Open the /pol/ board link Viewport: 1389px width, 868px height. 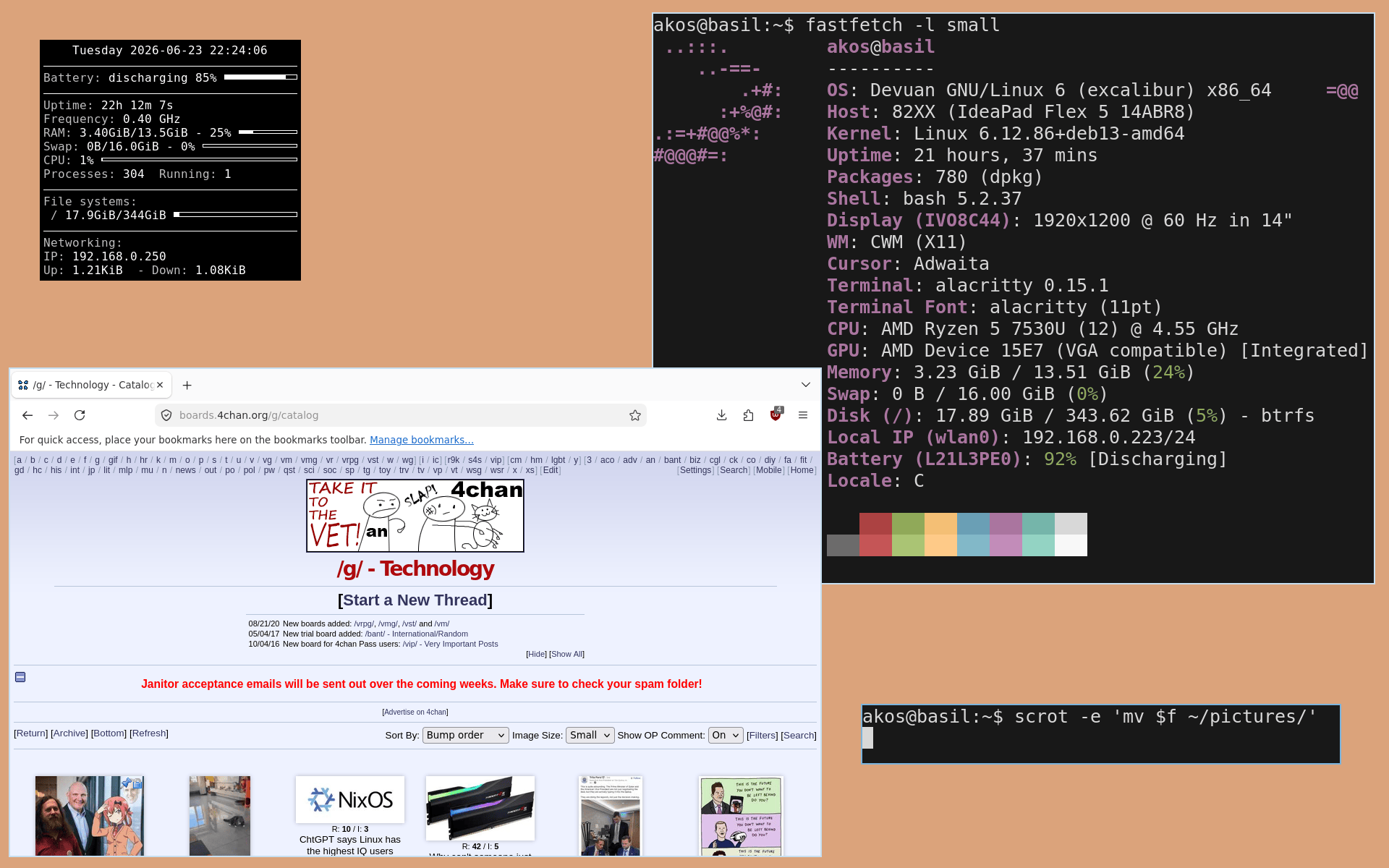tap(250, 470)
